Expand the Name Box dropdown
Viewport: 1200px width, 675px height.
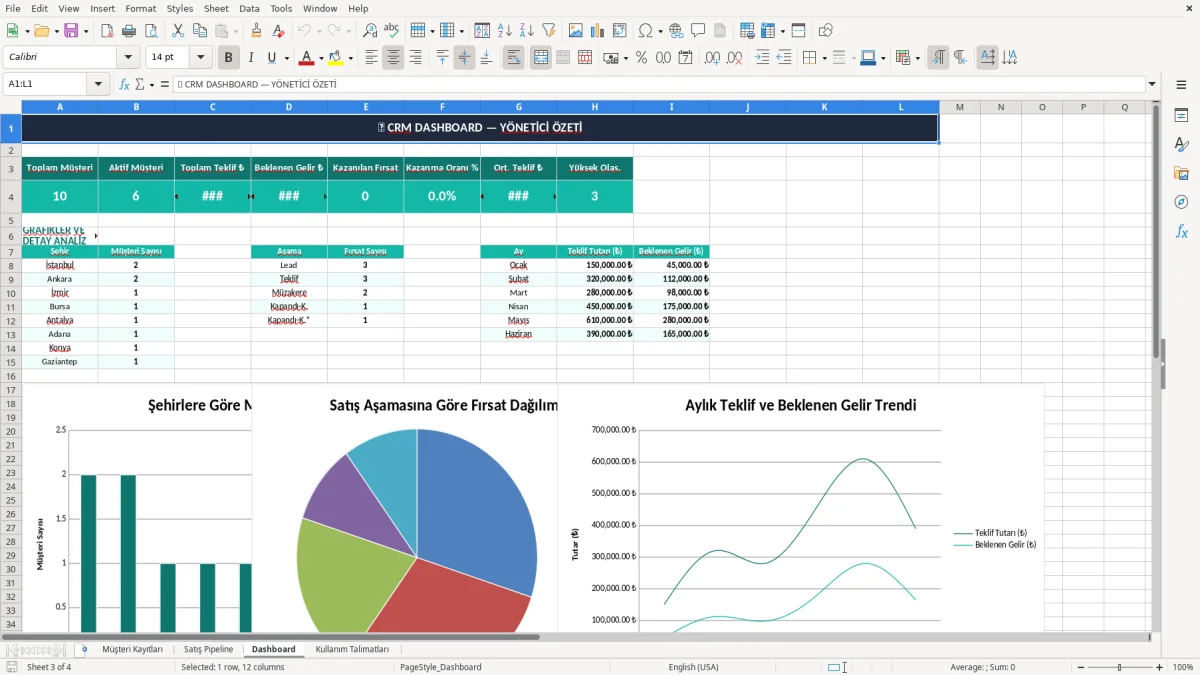[99, 85]
